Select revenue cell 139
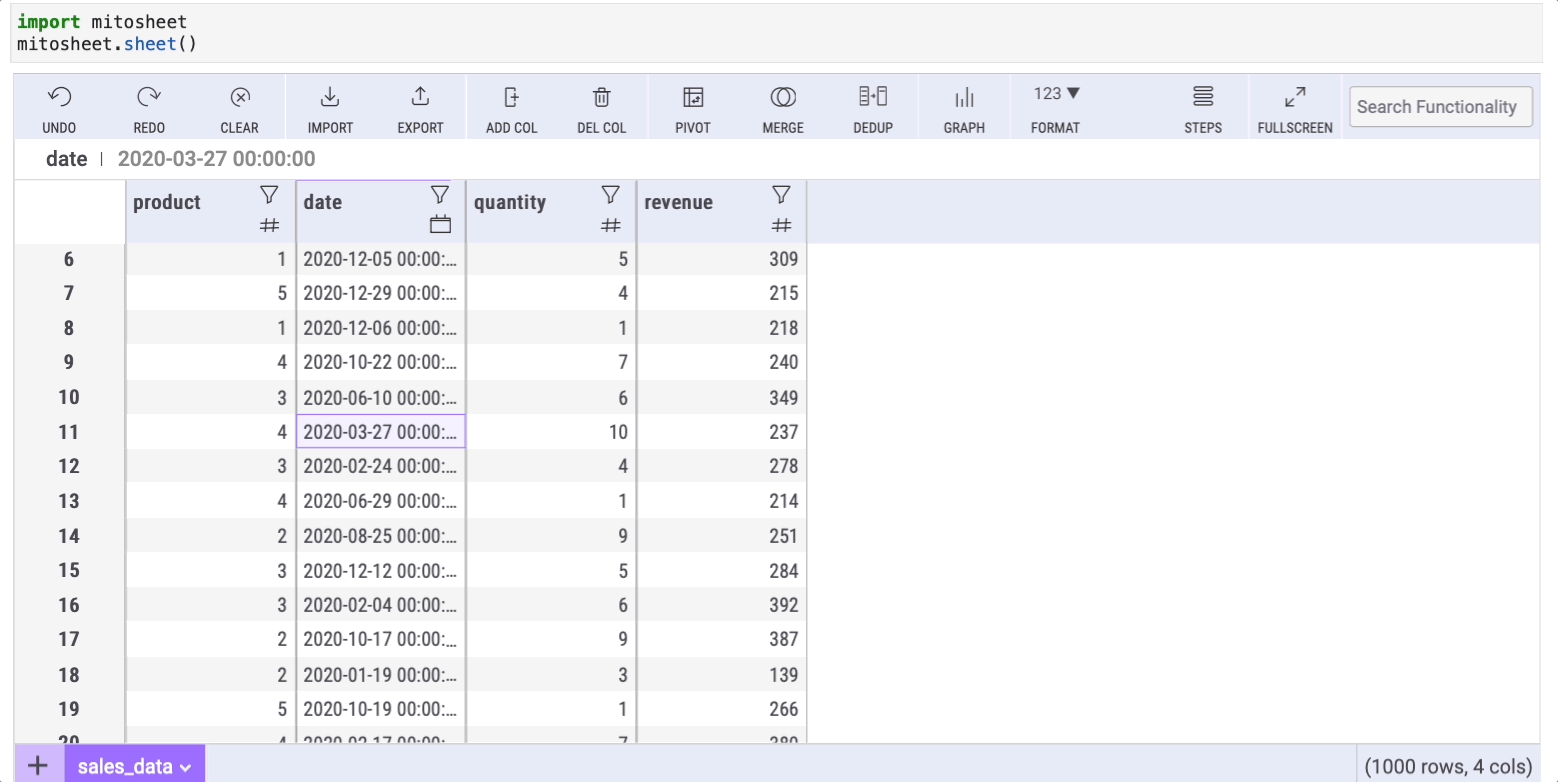 [721, 674]
